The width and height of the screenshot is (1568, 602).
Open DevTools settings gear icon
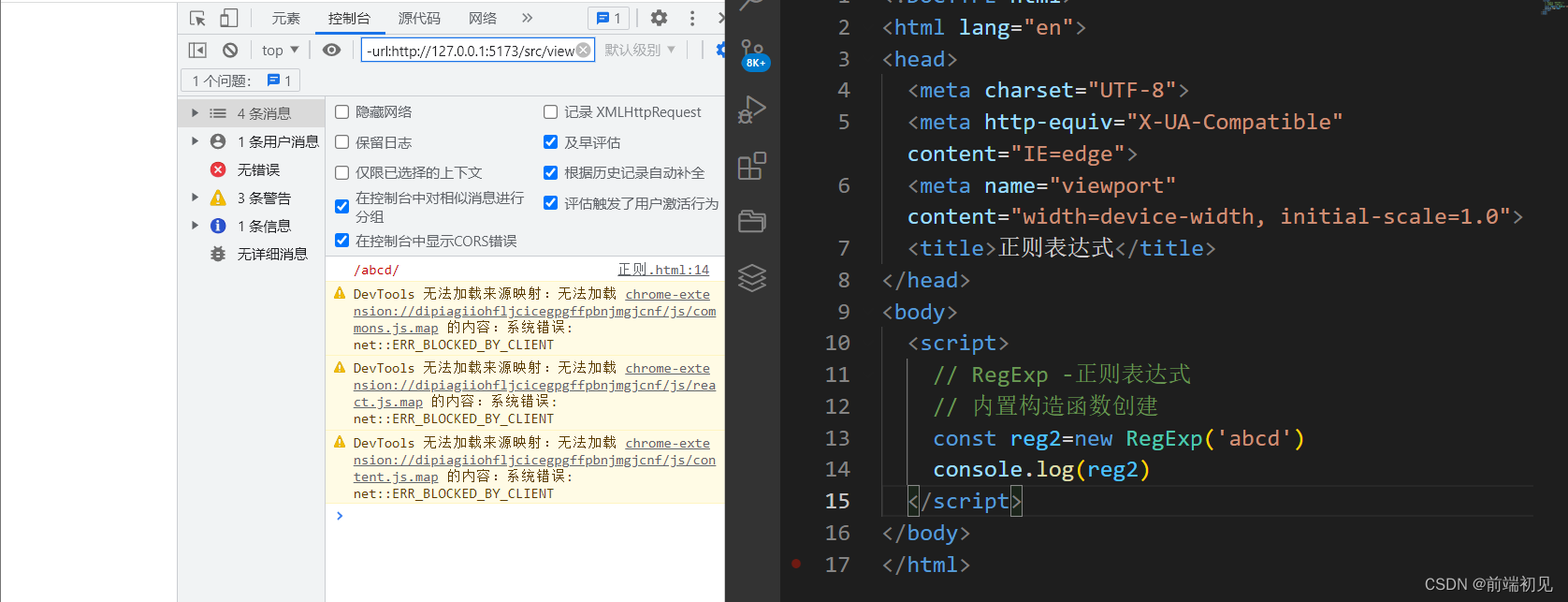point(660,18)
